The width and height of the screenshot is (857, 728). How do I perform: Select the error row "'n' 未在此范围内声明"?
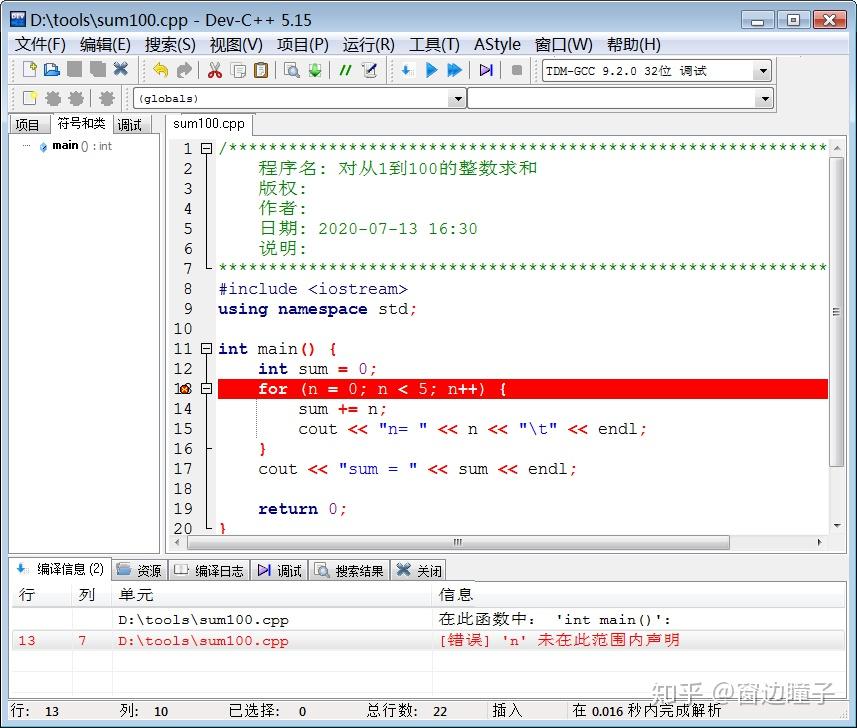[428, 640]
